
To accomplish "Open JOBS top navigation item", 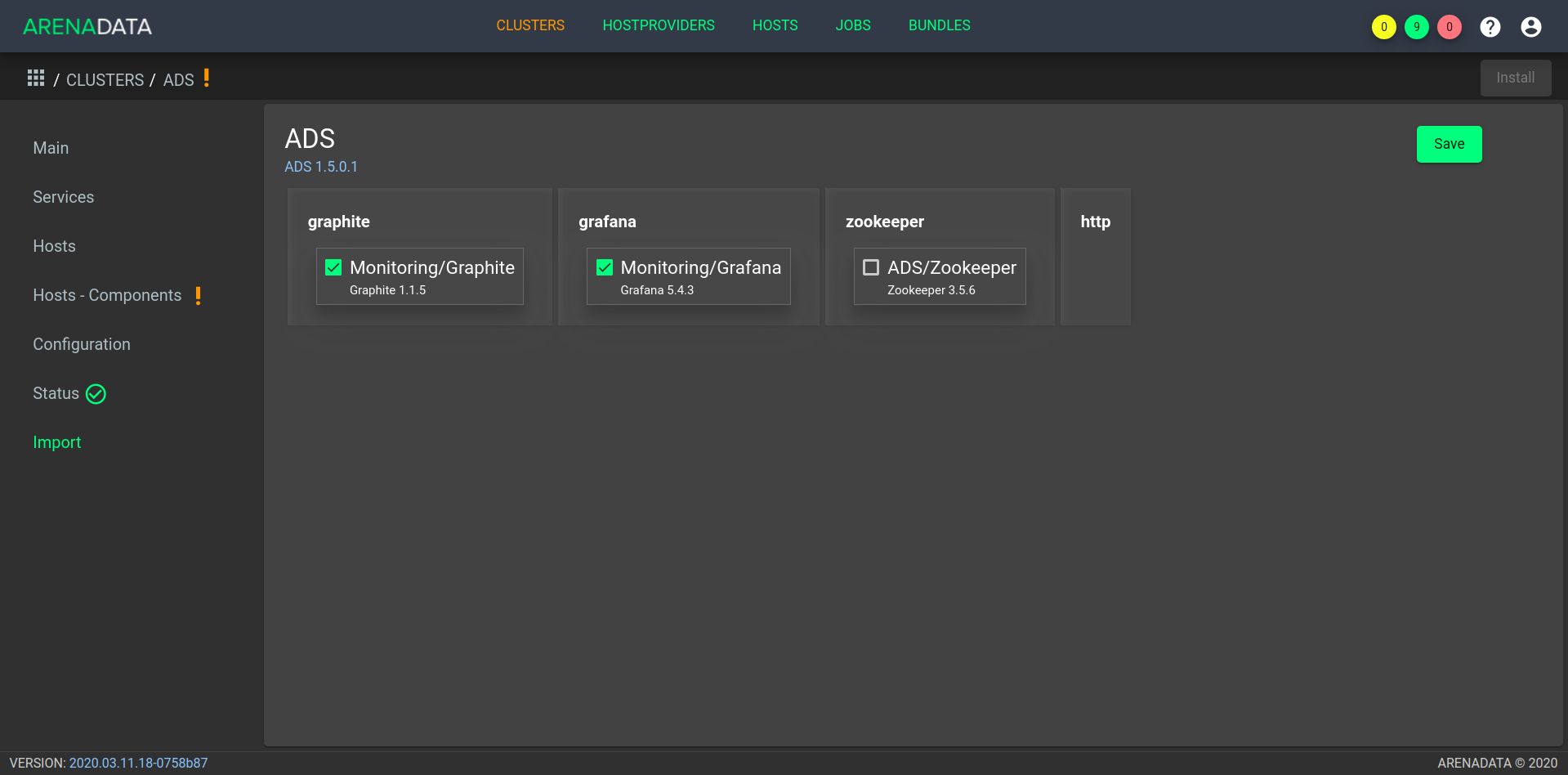I will click(x=853, y=25).
